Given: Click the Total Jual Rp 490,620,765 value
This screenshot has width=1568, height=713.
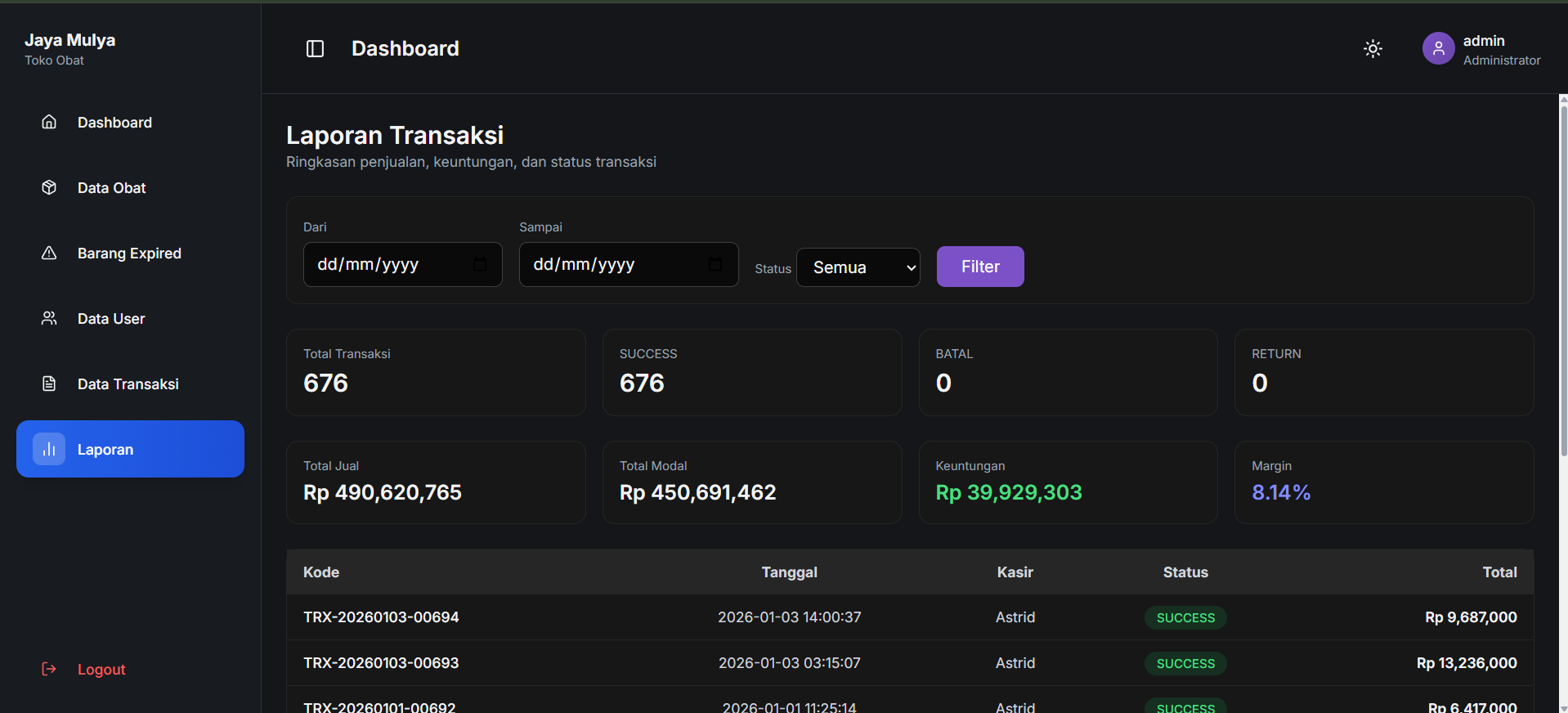Looking at the screenshot, I should (383, 492).
